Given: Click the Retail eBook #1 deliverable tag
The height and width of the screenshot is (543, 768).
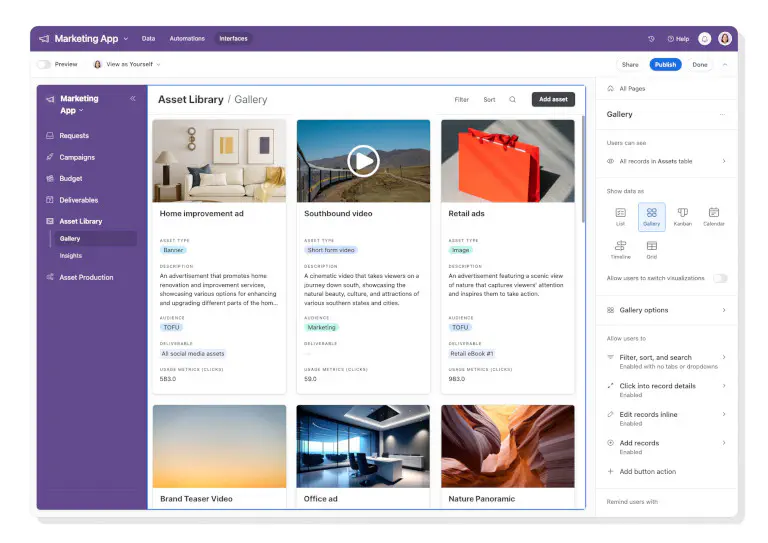Looking at the screenshot, I should click(472, 354).
